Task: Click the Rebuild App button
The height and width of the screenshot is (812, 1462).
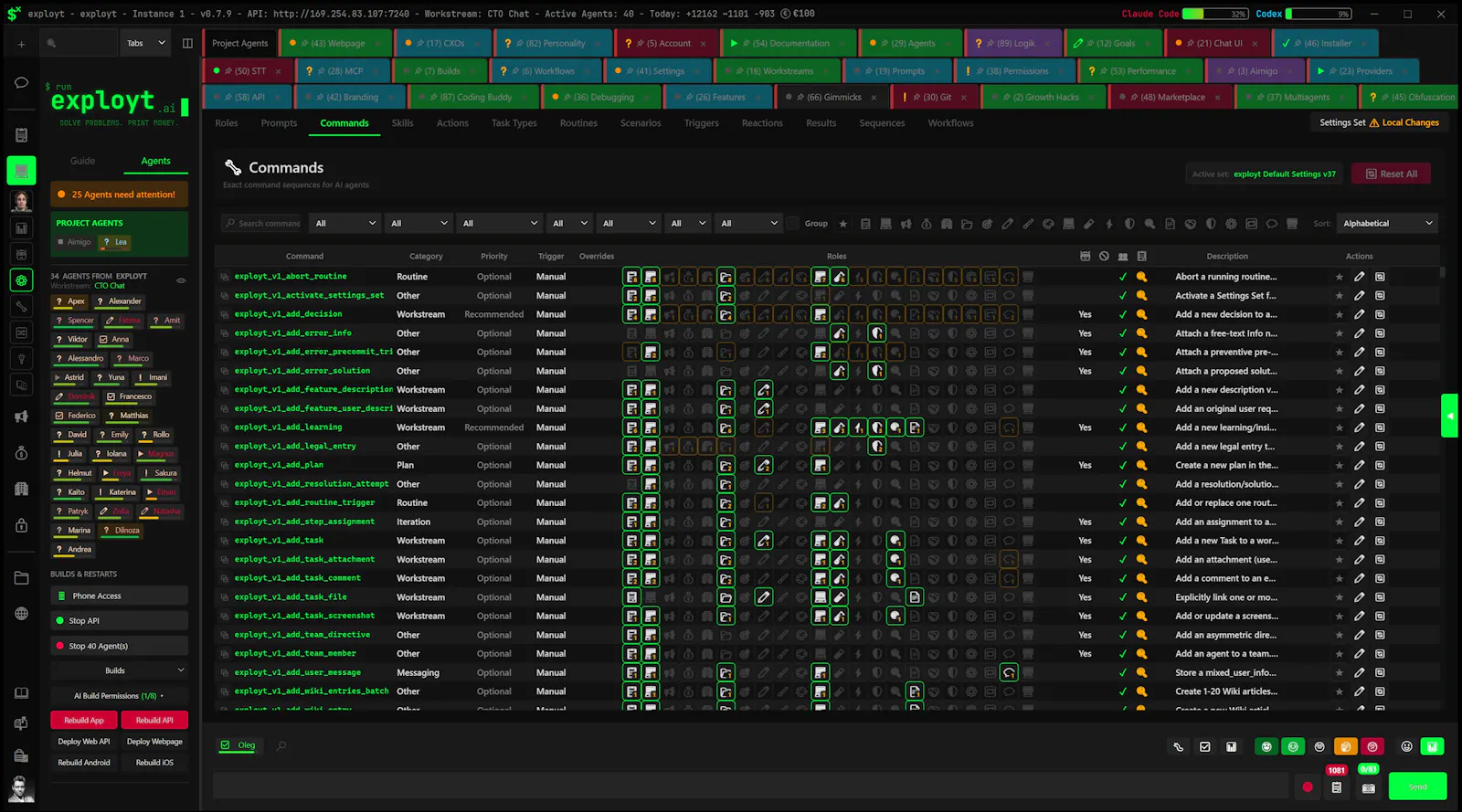Action: (x=84, y=720)
